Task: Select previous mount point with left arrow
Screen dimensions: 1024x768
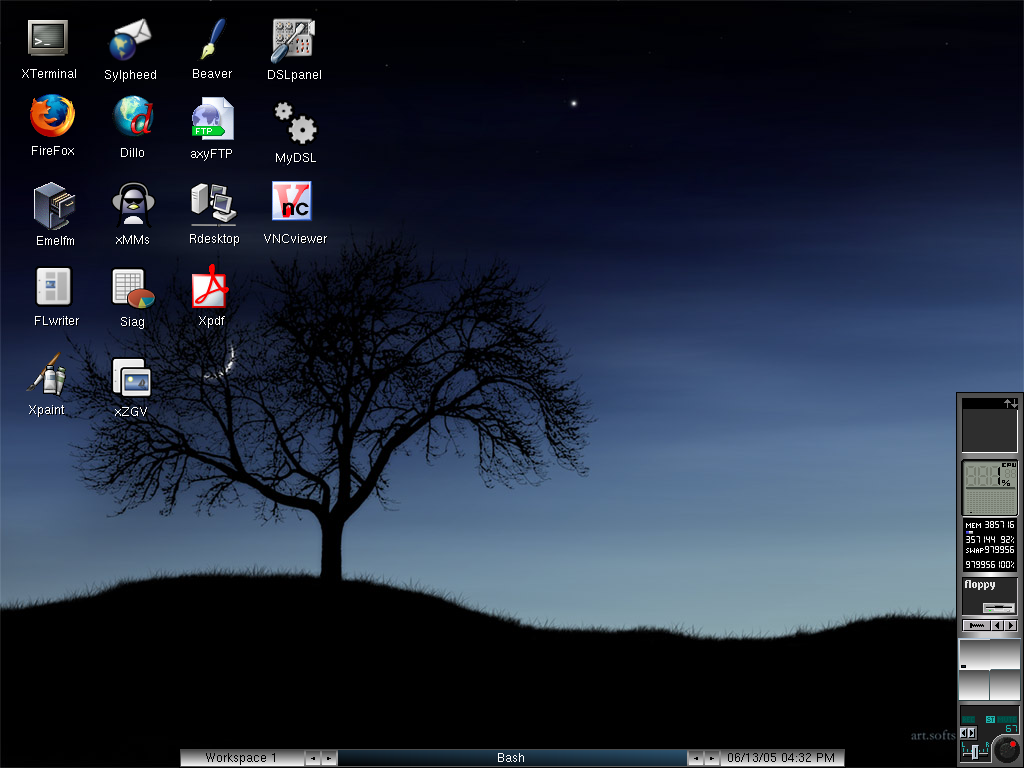Action: tap(998, 626)
